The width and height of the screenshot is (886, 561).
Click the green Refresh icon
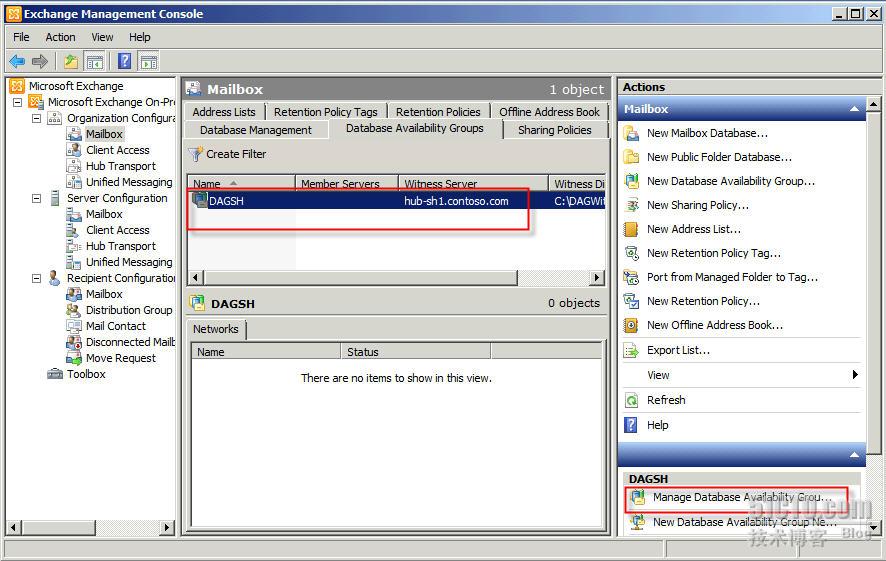pos(631,401)
